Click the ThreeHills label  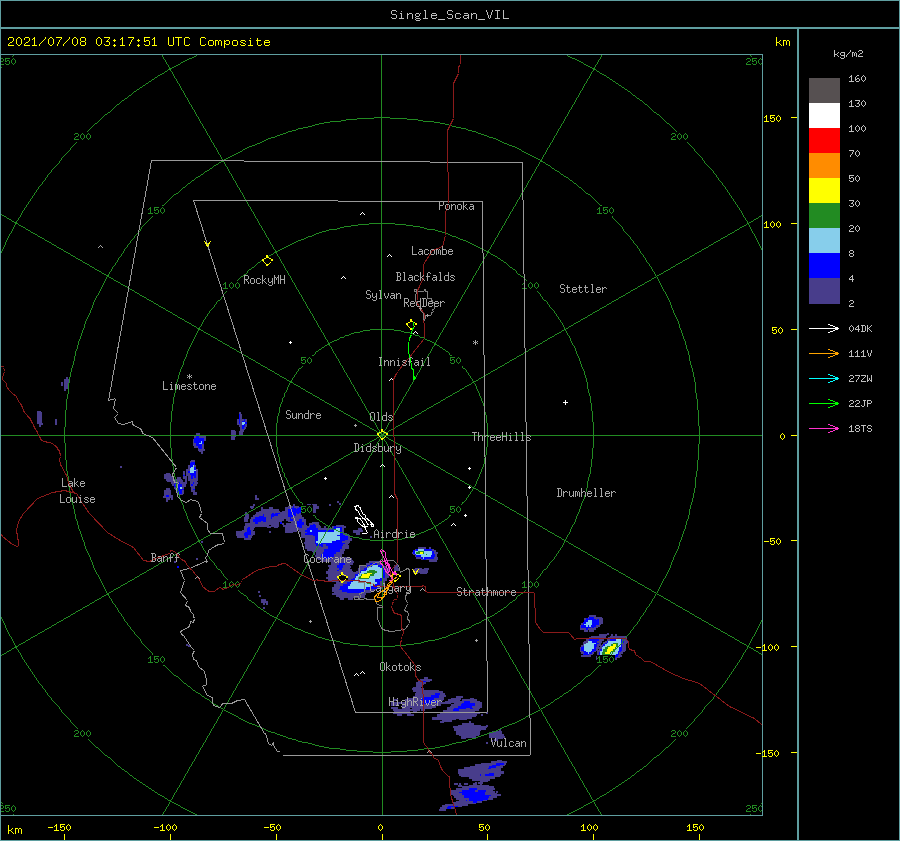502,437
